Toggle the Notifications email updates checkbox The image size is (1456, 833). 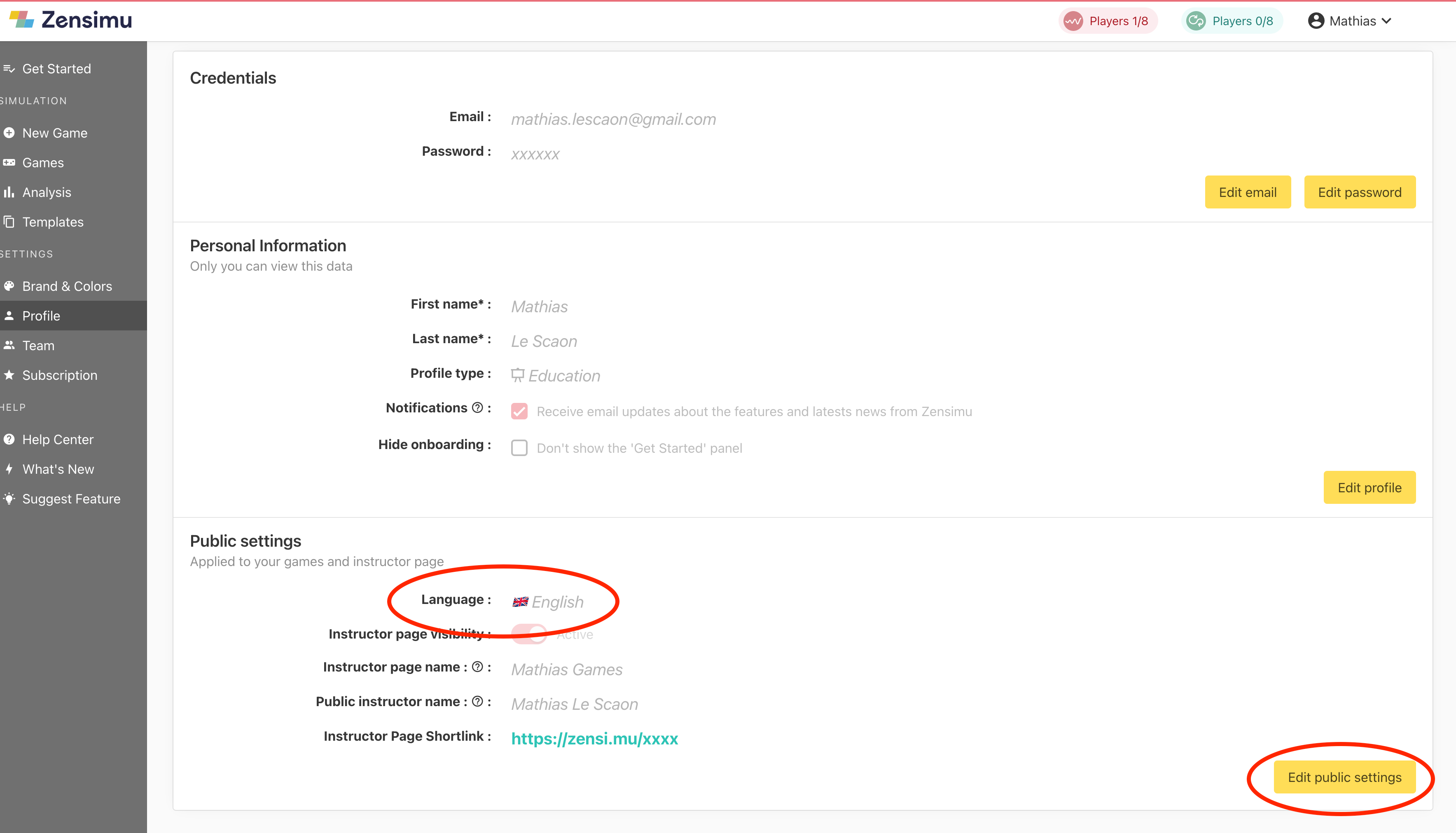click(x=519, y=412)
